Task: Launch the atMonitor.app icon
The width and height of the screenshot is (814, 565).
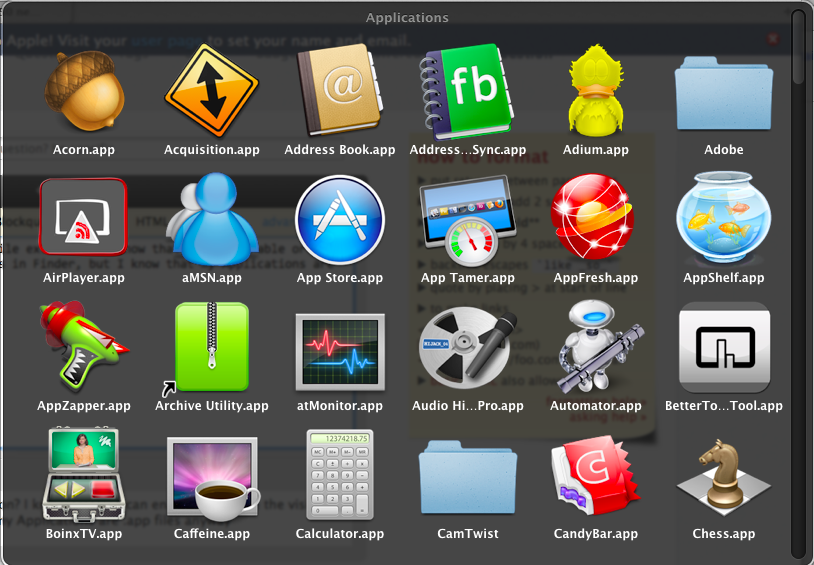Action: [340, 352]
